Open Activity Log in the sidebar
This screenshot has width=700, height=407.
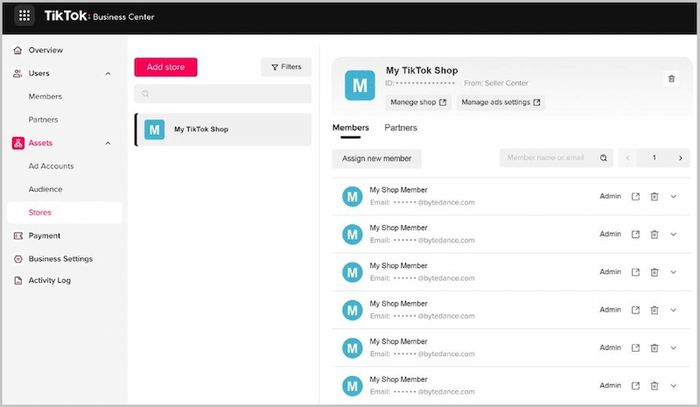pyautogui.click(x=50, y=280)
